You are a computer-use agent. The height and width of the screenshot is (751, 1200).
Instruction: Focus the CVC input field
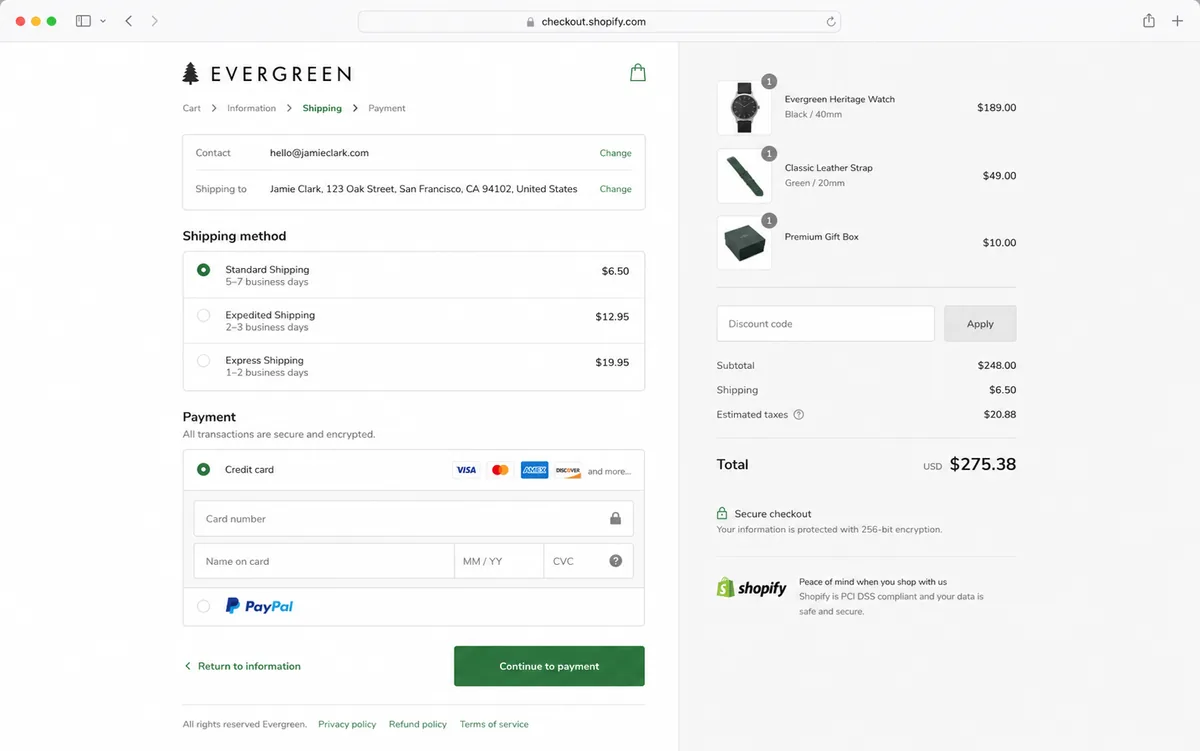pyautogui.click(x=589, y=561)
